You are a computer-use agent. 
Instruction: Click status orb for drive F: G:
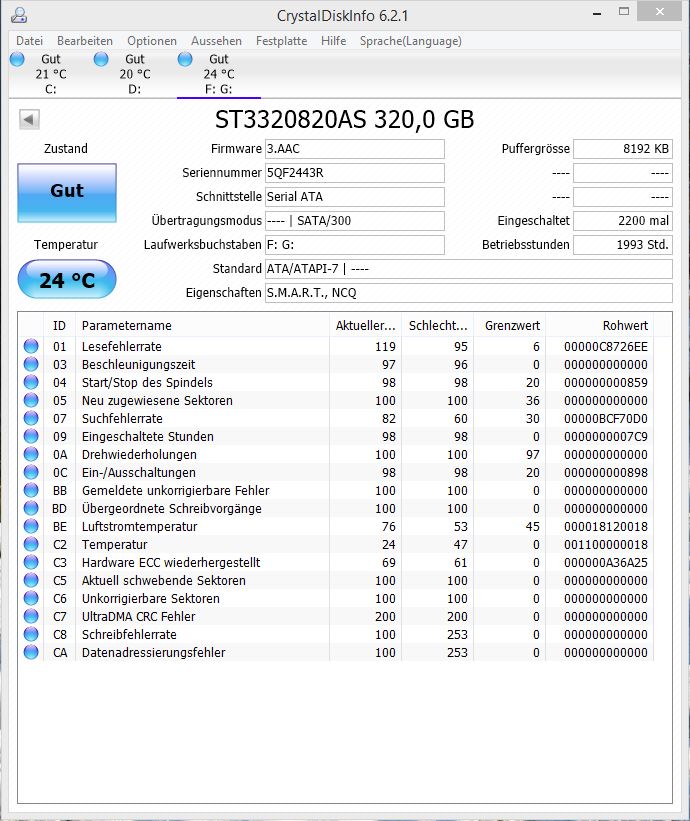pos(185,59)
